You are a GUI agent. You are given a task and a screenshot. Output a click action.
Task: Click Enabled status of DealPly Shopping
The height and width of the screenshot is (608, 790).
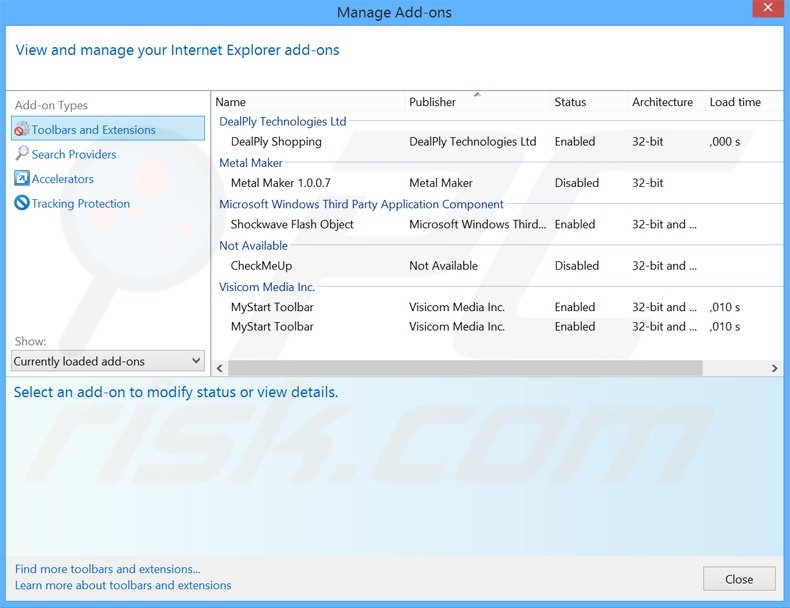[x=575, y=142]
